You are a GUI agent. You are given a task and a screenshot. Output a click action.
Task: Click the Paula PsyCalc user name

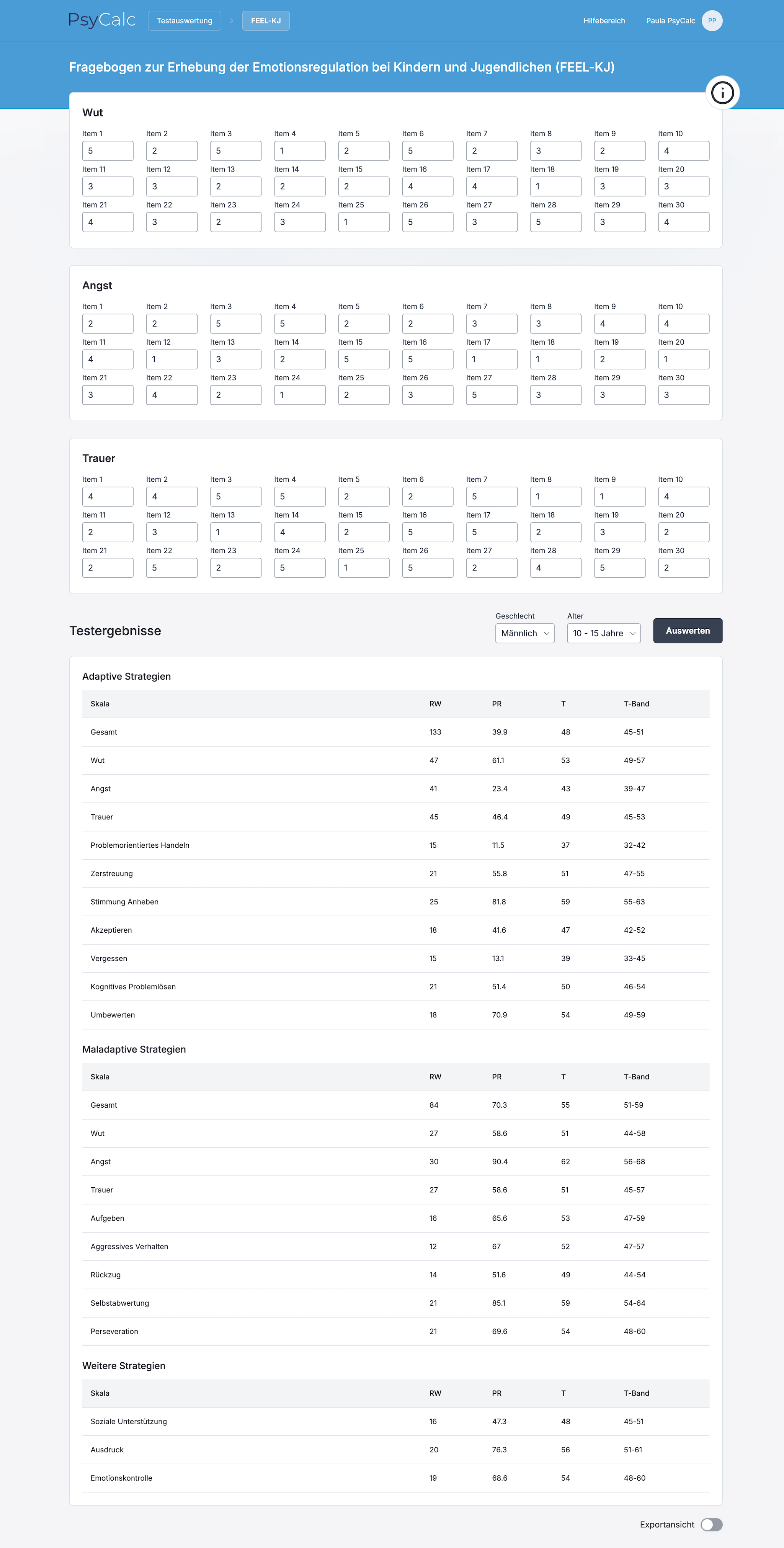tap(670, 20)
